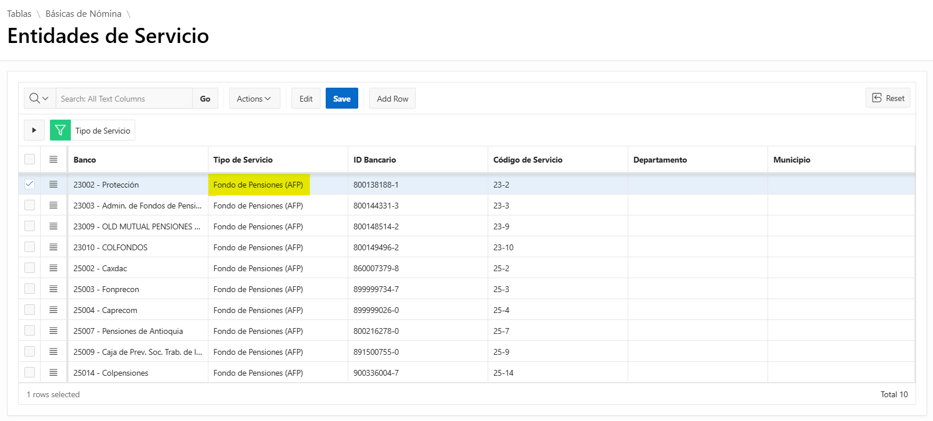Click the Go search button

click(205, 99)
